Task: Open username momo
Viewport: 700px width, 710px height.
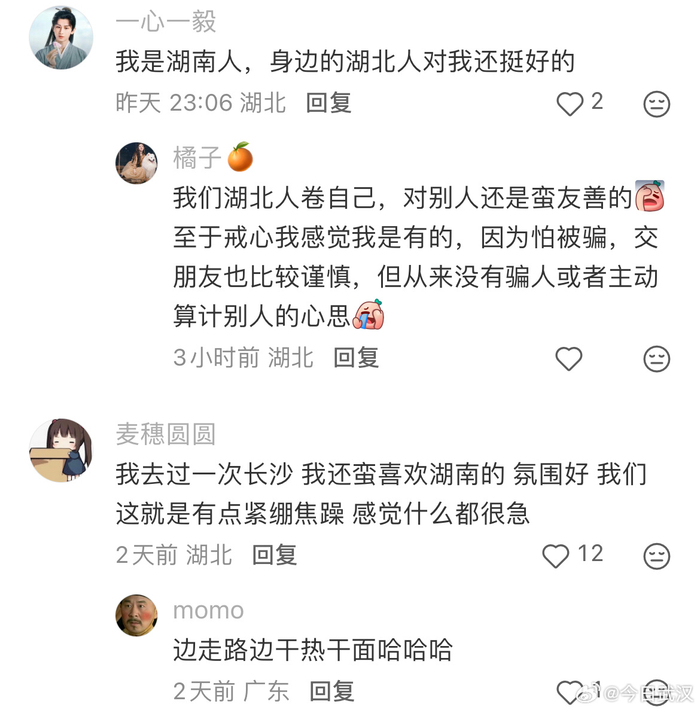Action: pyautogui.click(x=208, y=610)
